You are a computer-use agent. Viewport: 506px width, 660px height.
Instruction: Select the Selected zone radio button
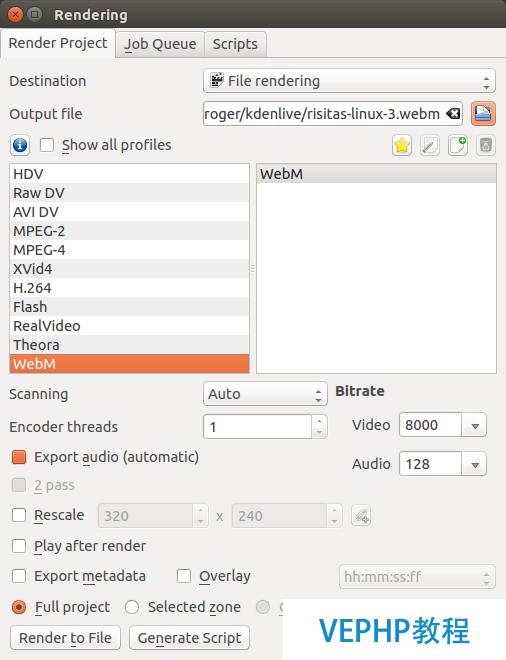[x=132, y=607]
